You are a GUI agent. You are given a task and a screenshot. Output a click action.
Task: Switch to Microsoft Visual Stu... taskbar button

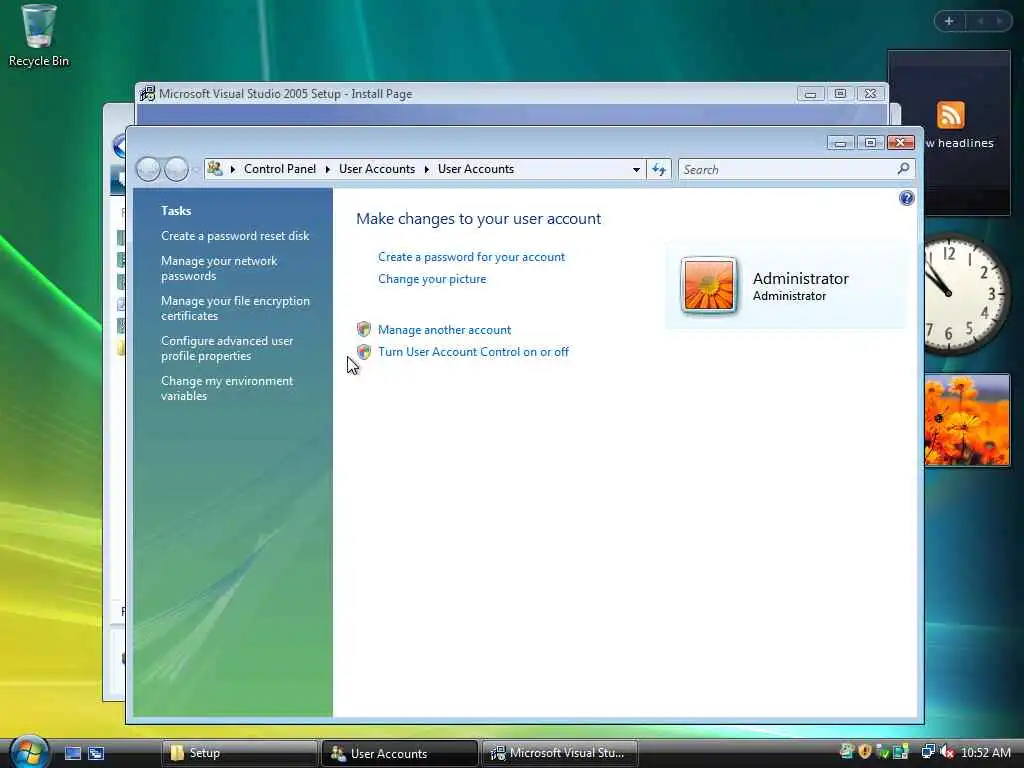coord(560,753)
